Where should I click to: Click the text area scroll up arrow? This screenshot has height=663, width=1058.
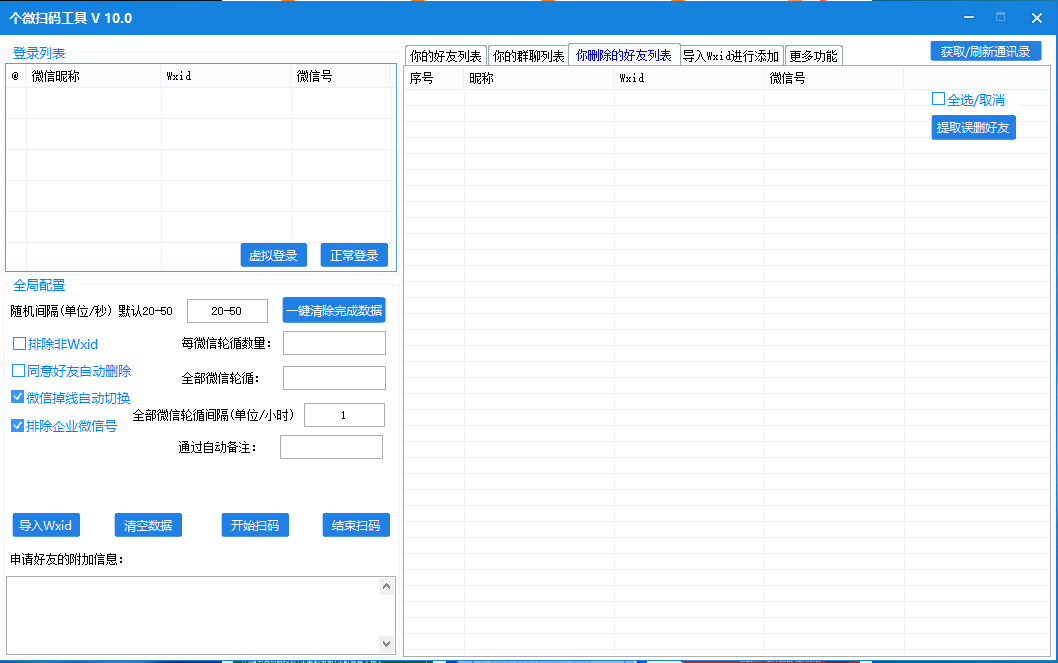click(387, 586)
